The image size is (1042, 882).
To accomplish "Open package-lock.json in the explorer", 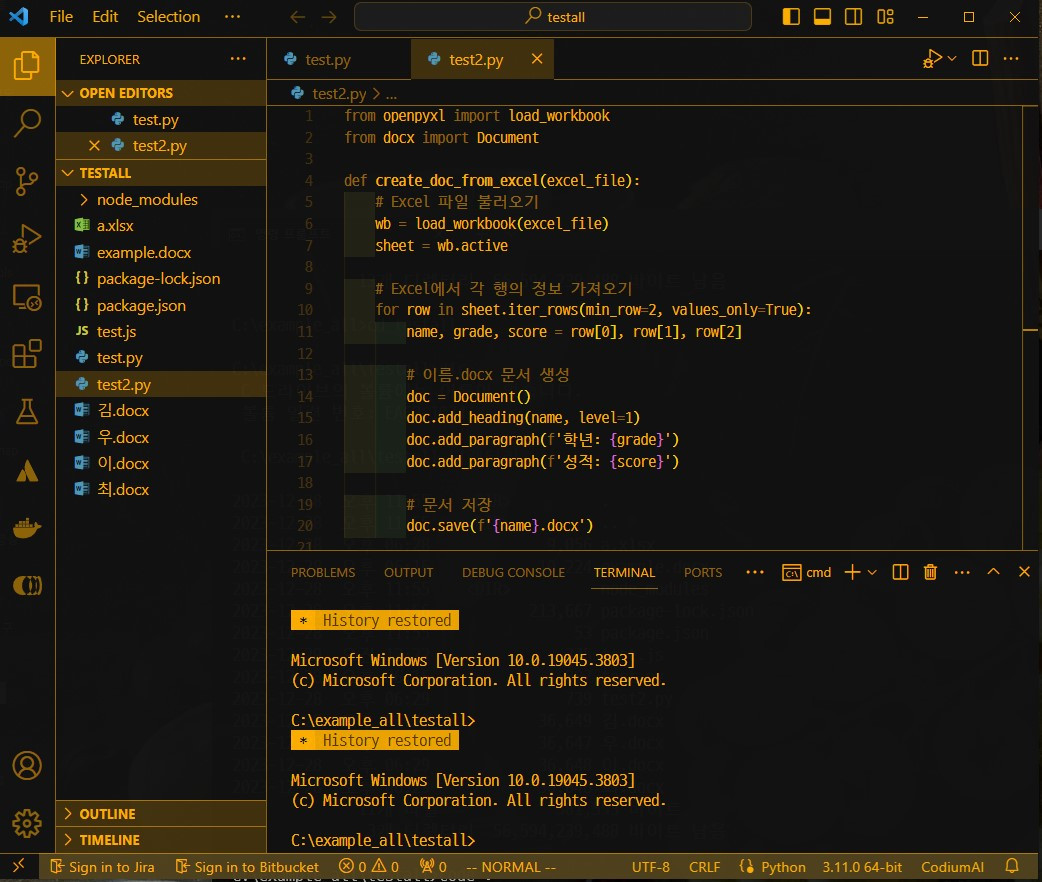I will (161, 278).
